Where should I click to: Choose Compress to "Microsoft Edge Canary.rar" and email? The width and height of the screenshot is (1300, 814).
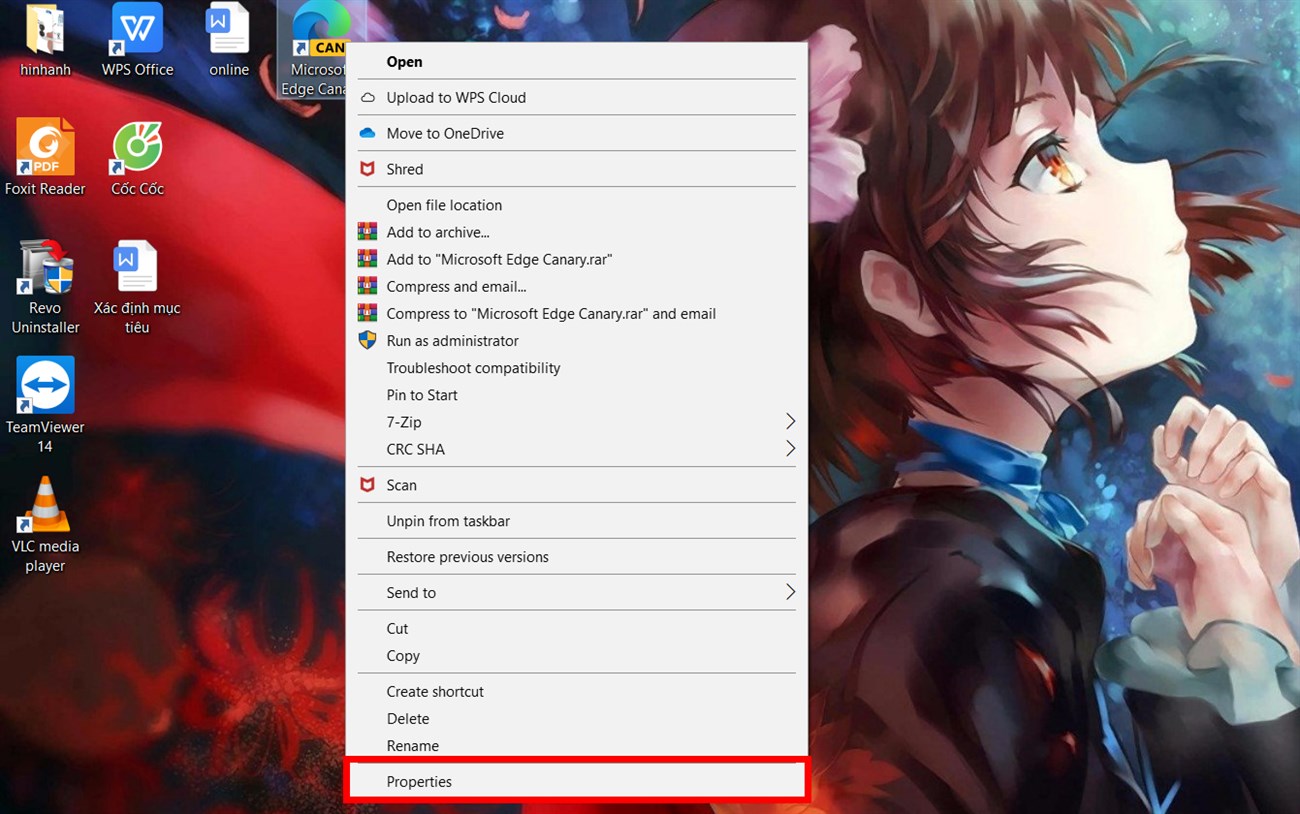pos(576,313)
